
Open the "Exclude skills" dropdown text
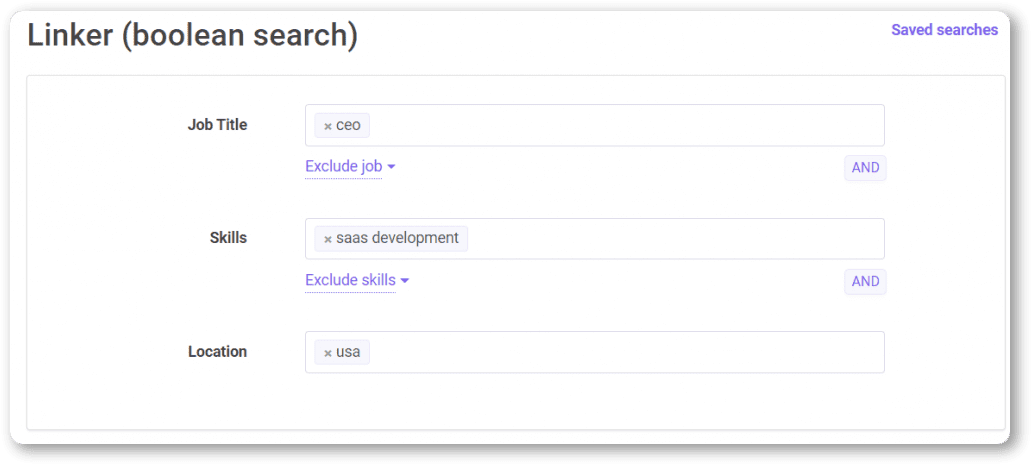[350, 281]
